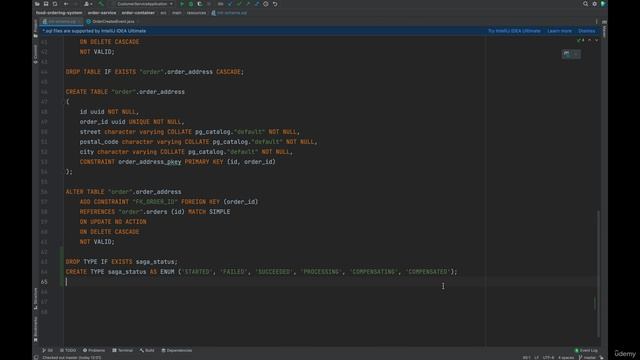This screenshot has width=640, height=360.
Task: Open the Event Log
Action: click(586, 350)
